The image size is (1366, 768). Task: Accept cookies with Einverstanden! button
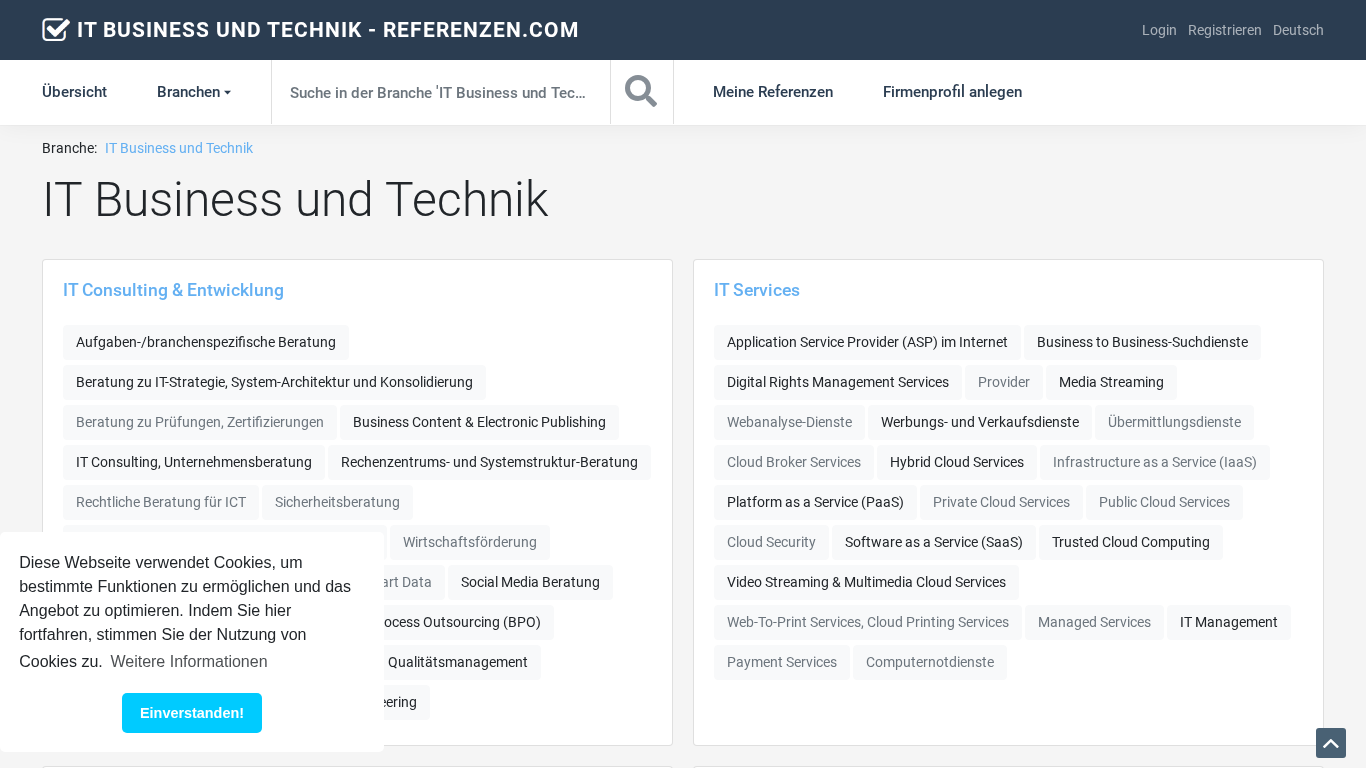point(192,713)
